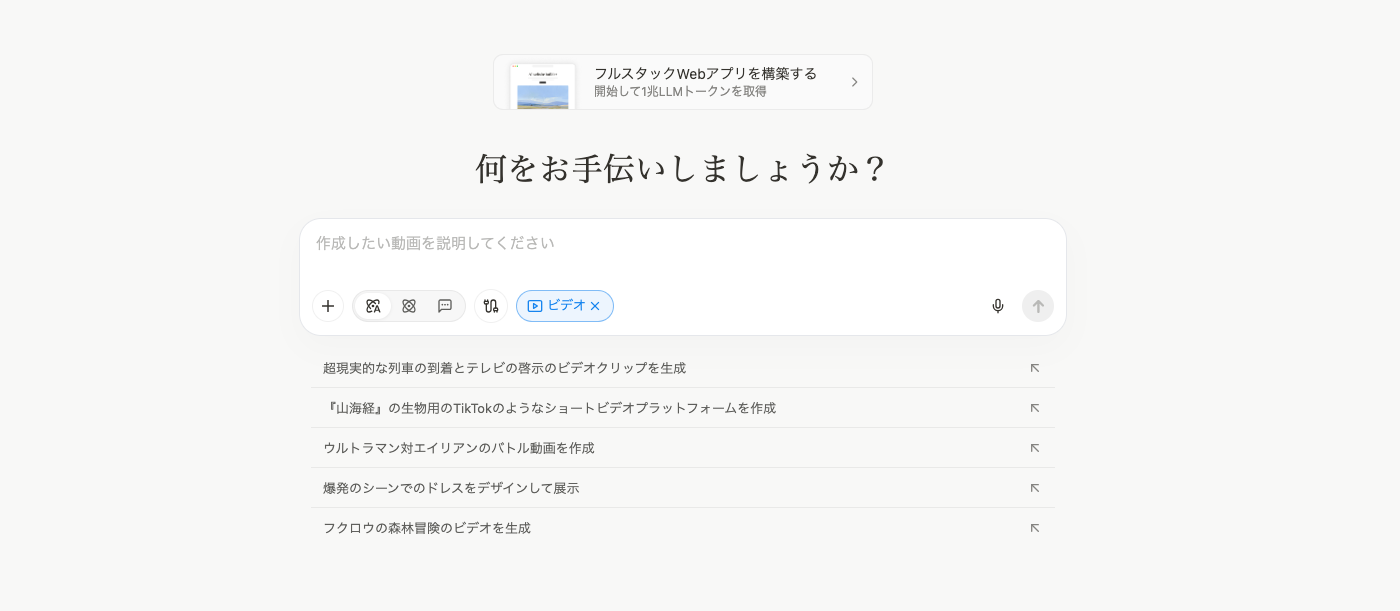The height and width of the screenshot is (611, 1400).
Task: Switch the mode selector to the second atom option
Action: point(409,306)
